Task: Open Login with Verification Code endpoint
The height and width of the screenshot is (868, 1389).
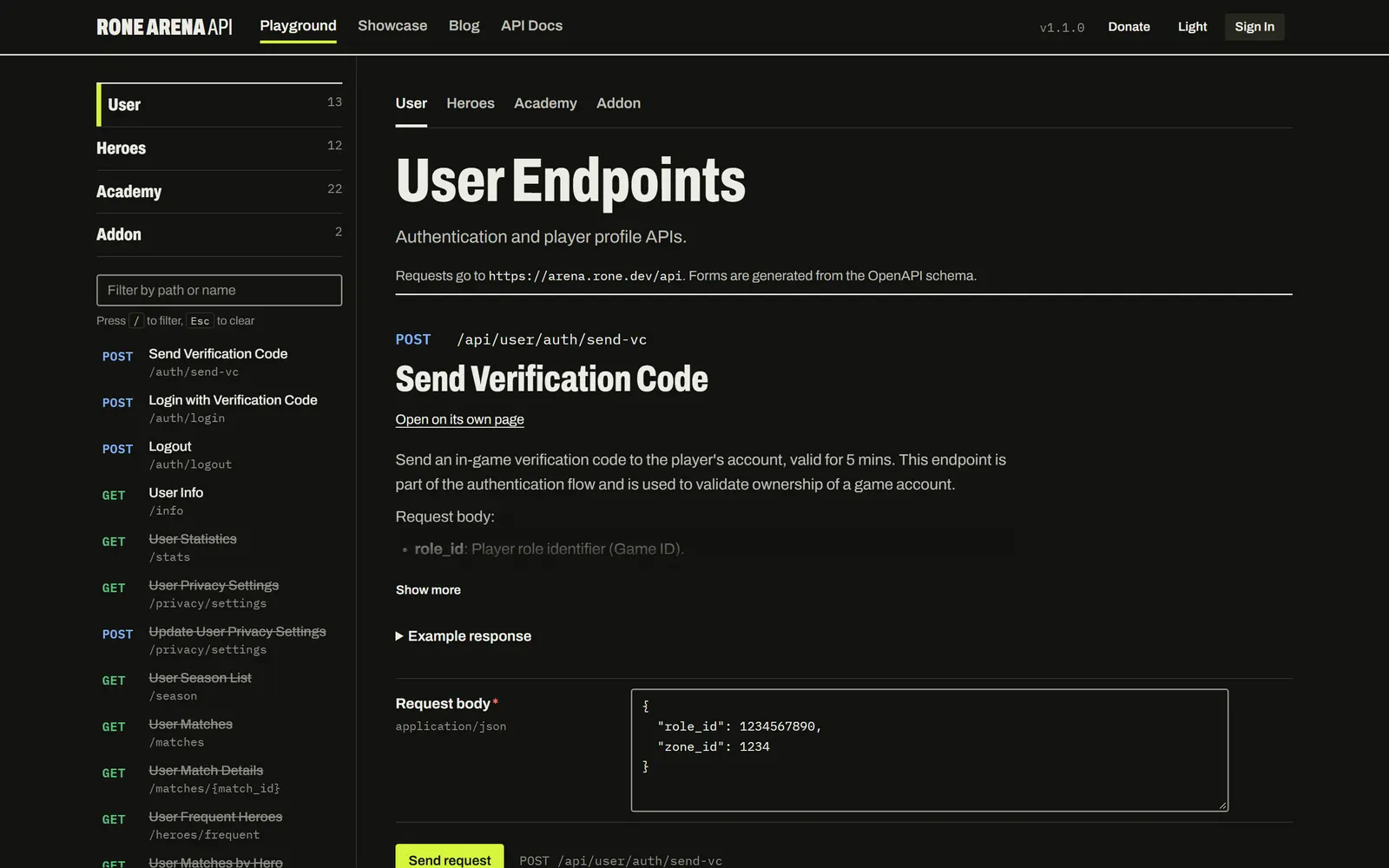Action: [220, 409]
